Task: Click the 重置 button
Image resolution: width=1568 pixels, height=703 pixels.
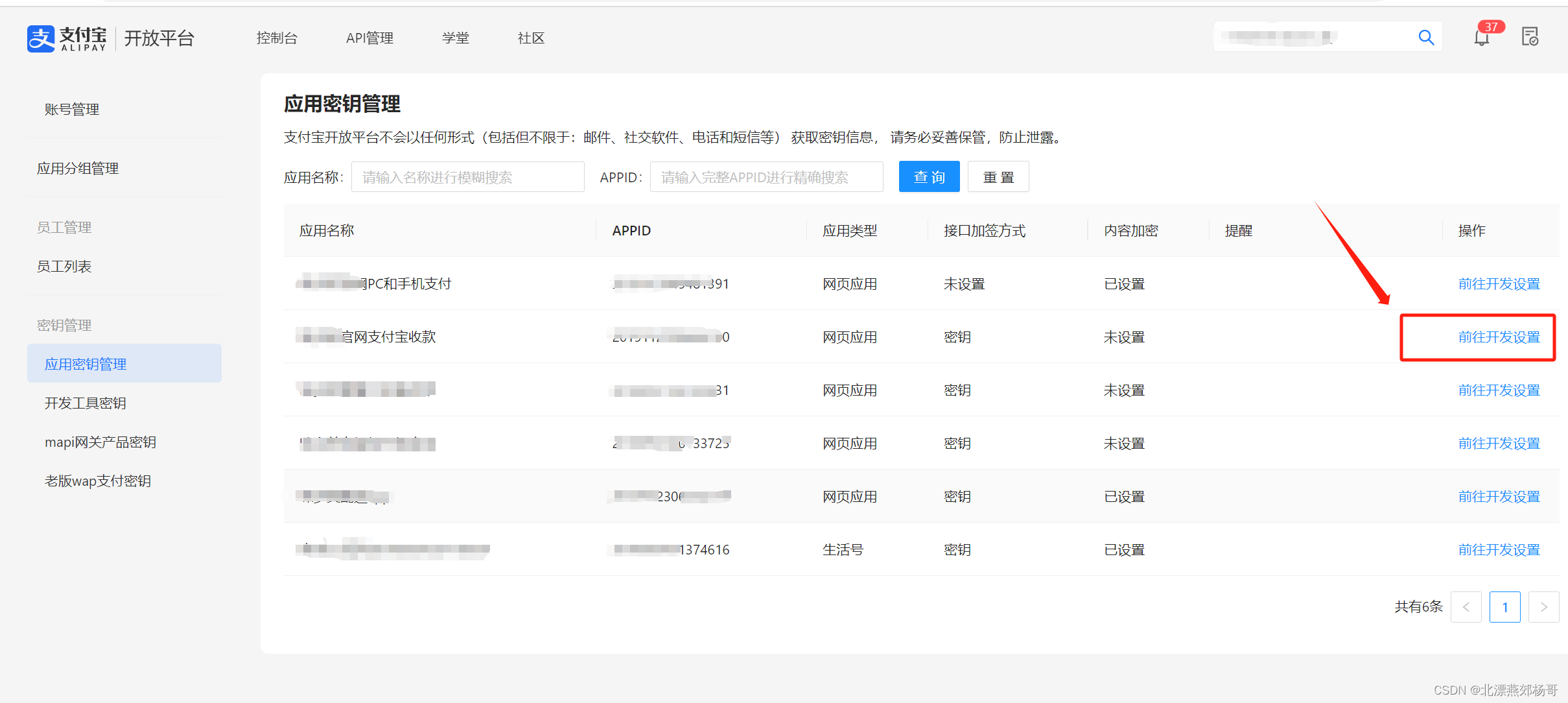Action: tap(998, 177)
